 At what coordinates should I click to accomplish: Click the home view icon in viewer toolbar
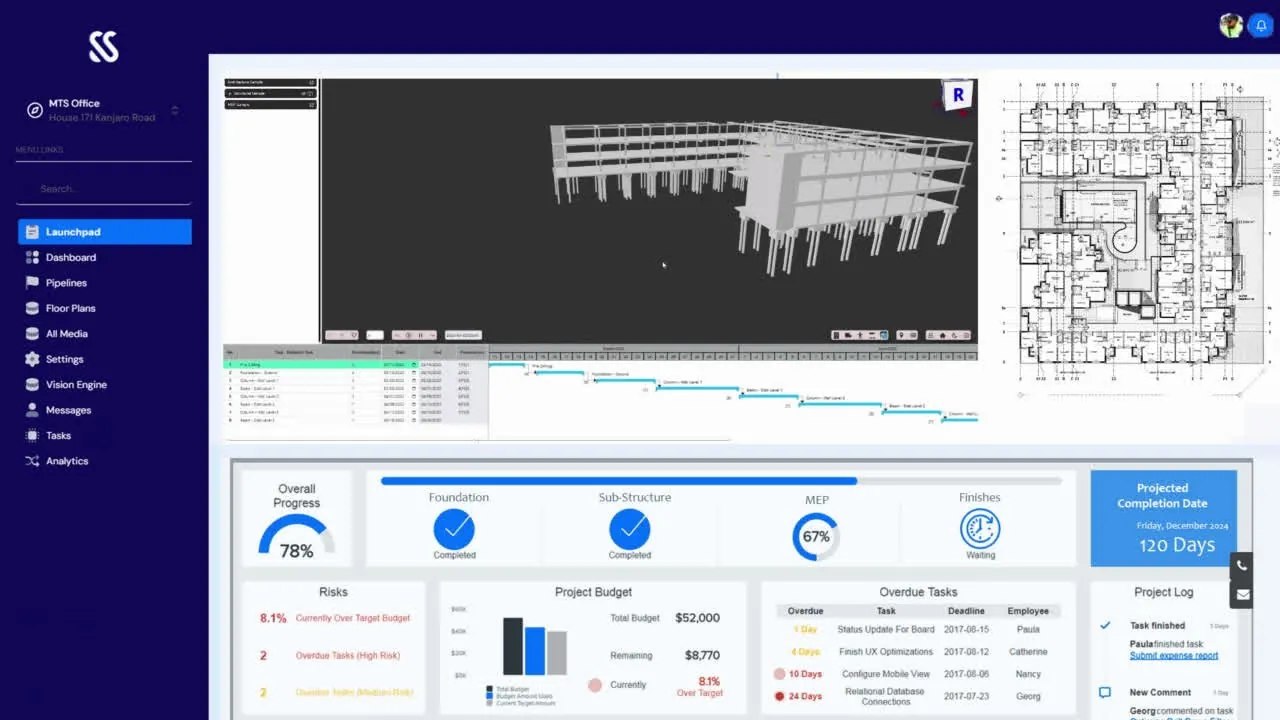click(942, 335)
